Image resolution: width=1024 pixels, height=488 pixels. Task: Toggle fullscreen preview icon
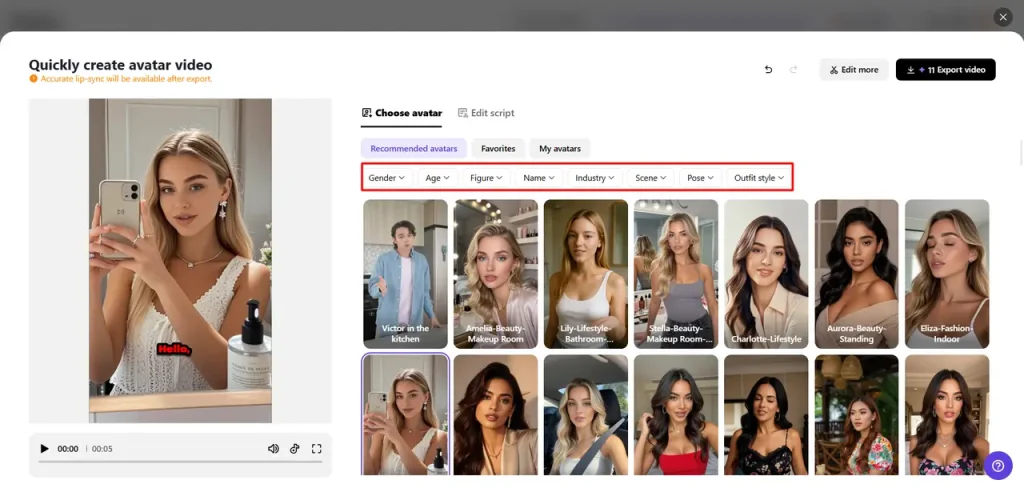click(x=317, y=449)
